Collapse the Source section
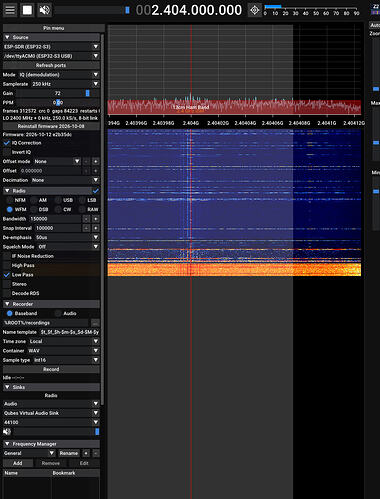Image resolution: width=380 pixels, height=499 pixels. click(51, 37)
